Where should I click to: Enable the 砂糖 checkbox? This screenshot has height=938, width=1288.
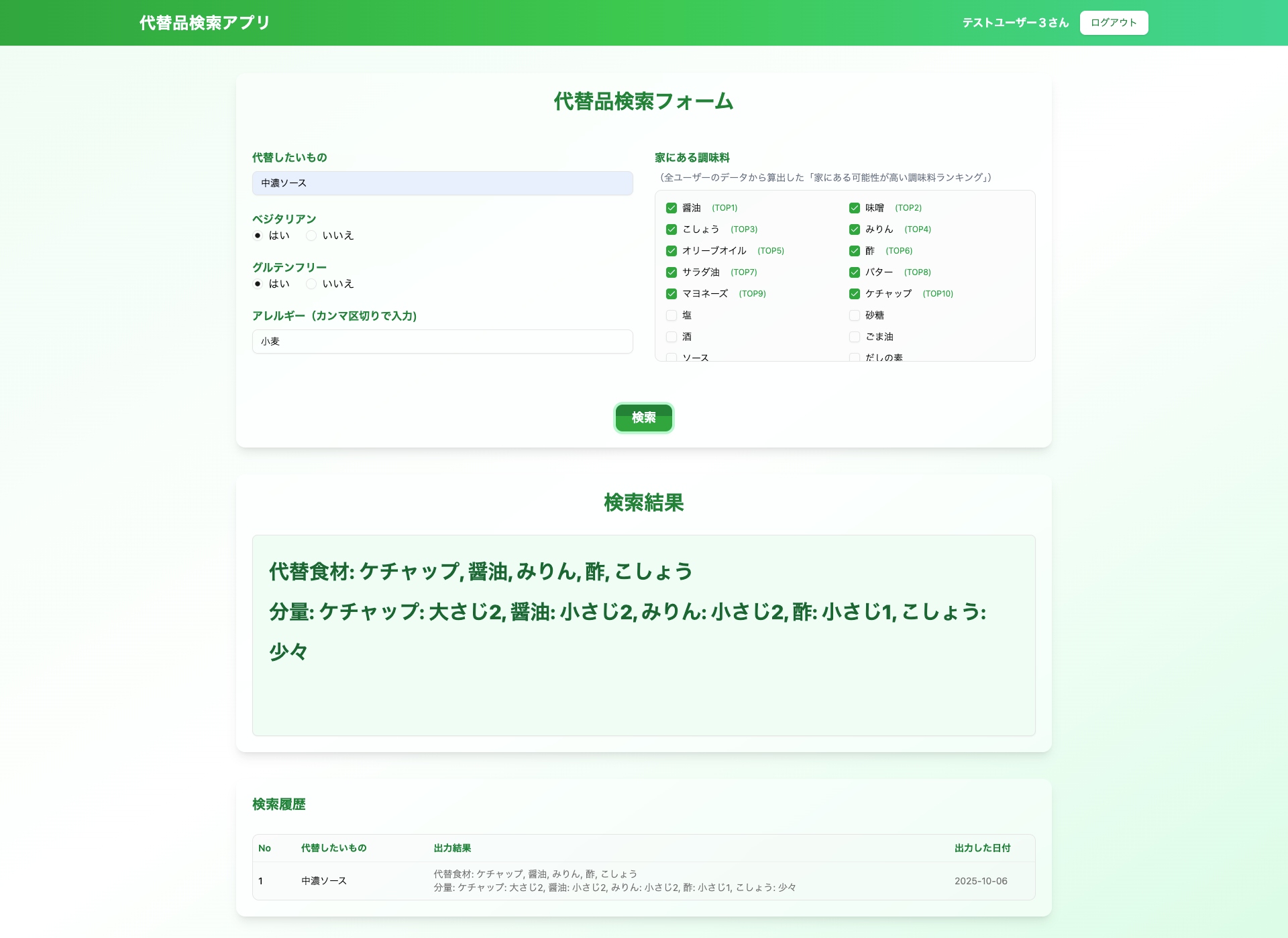coord(855,315)
